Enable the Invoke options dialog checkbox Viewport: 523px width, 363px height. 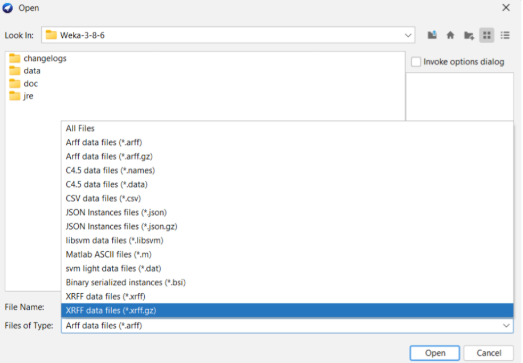click(416, 62)
